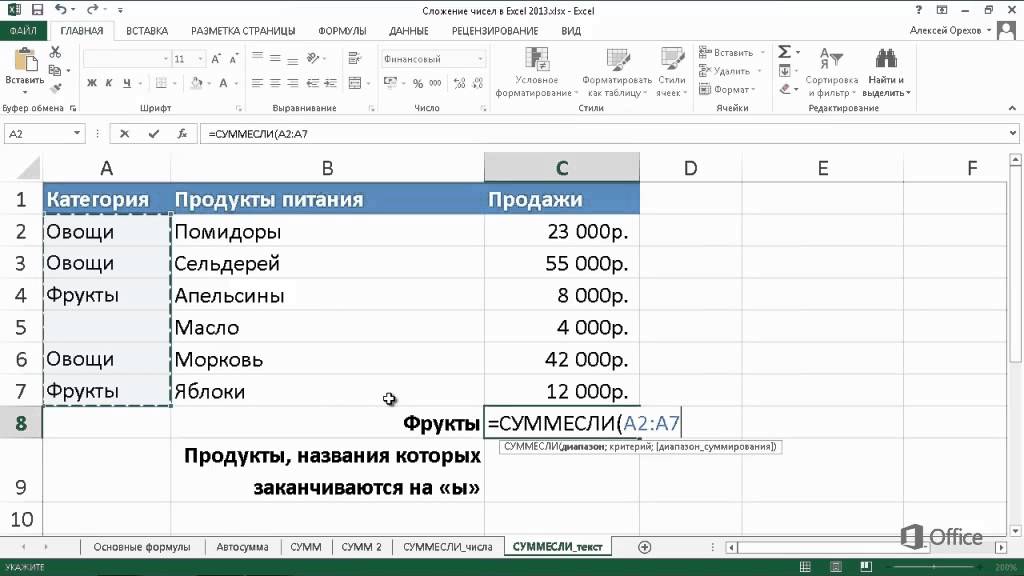Click the increase indent icon
The image size is (1024, 576).
coord(330,84)
